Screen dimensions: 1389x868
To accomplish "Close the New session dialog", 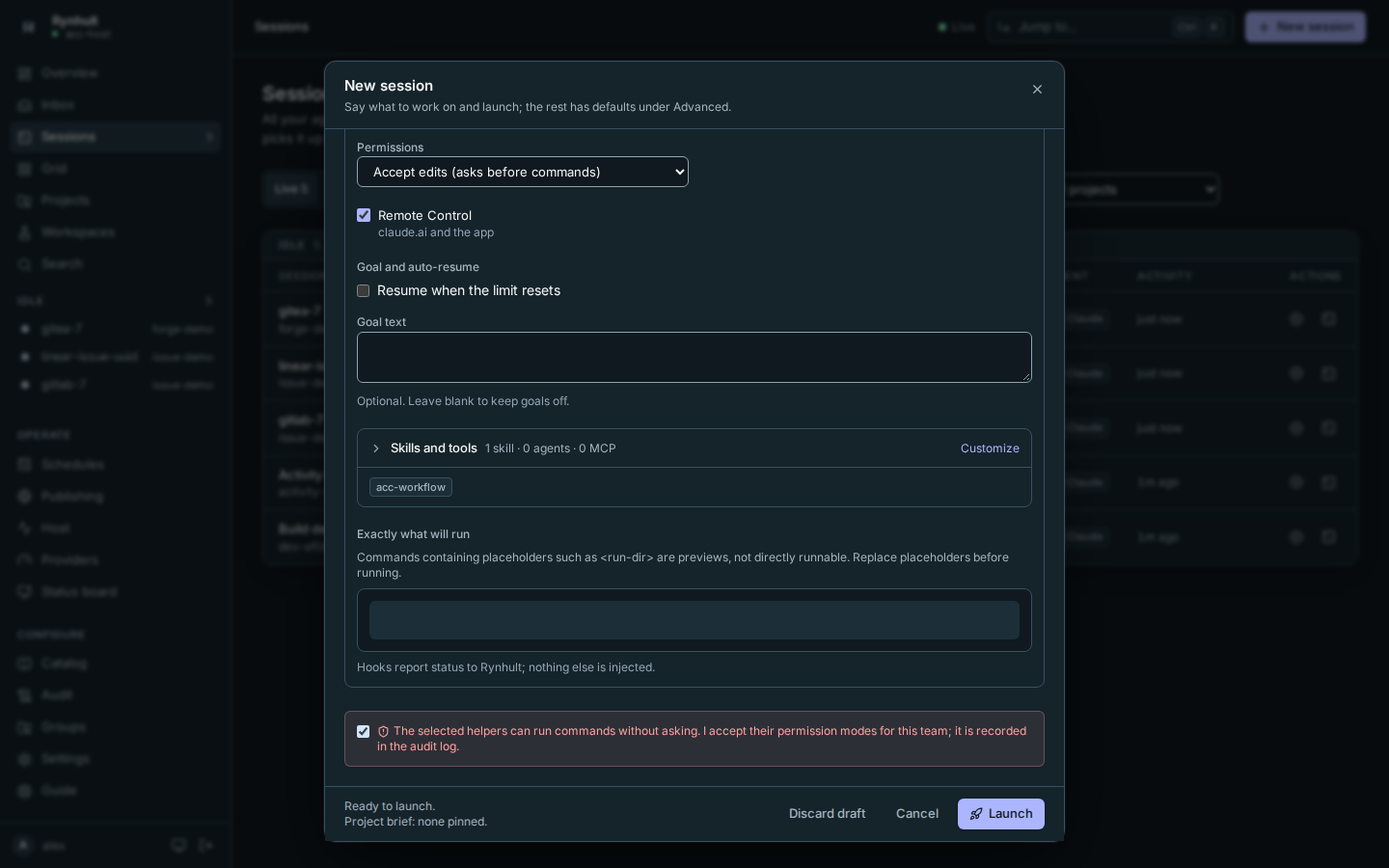I will 1037,90.
